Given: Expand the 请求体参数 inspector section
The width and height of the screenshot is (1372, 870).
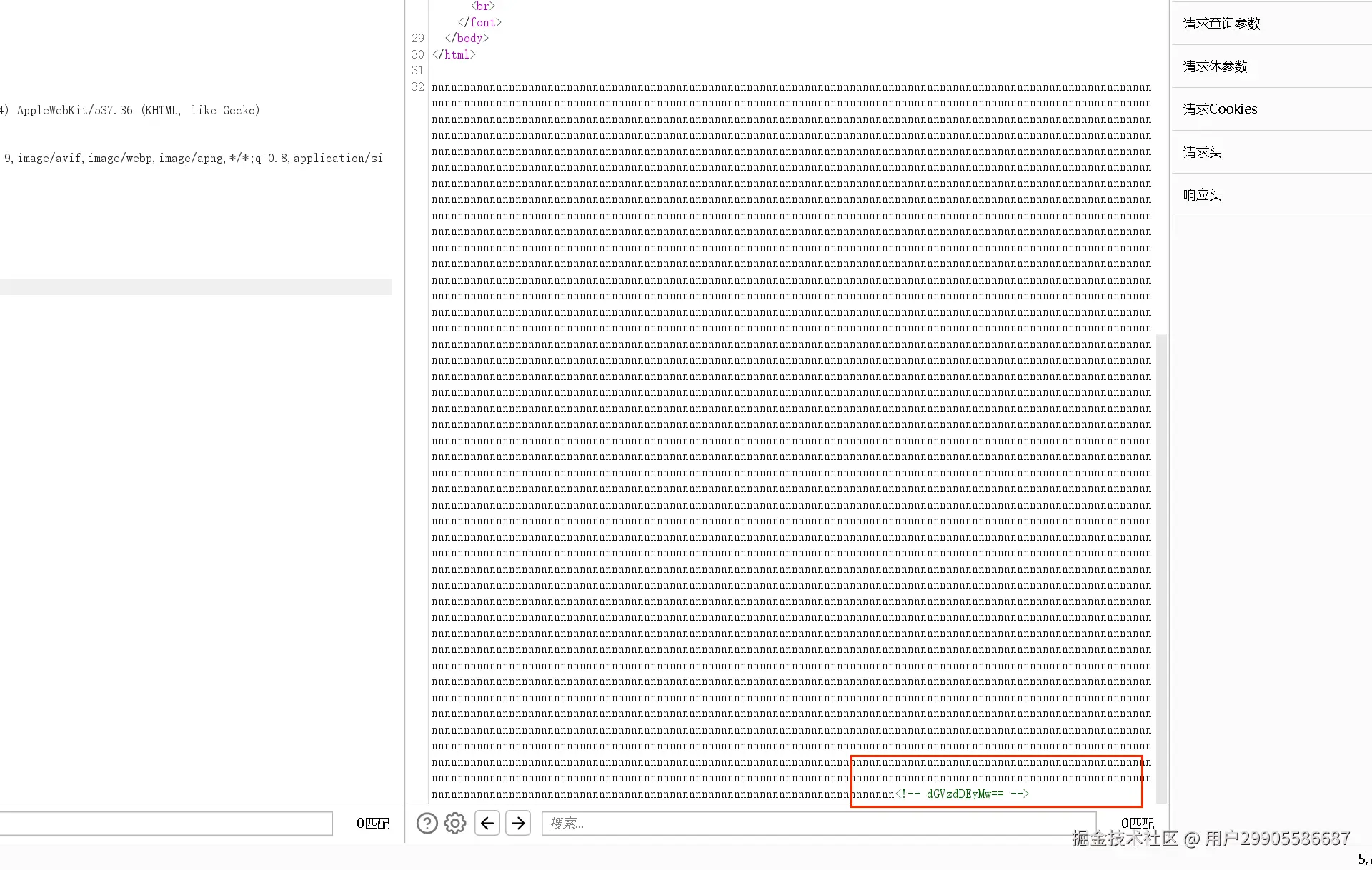Looking at the screenshot, I should tap(1215, 66).
